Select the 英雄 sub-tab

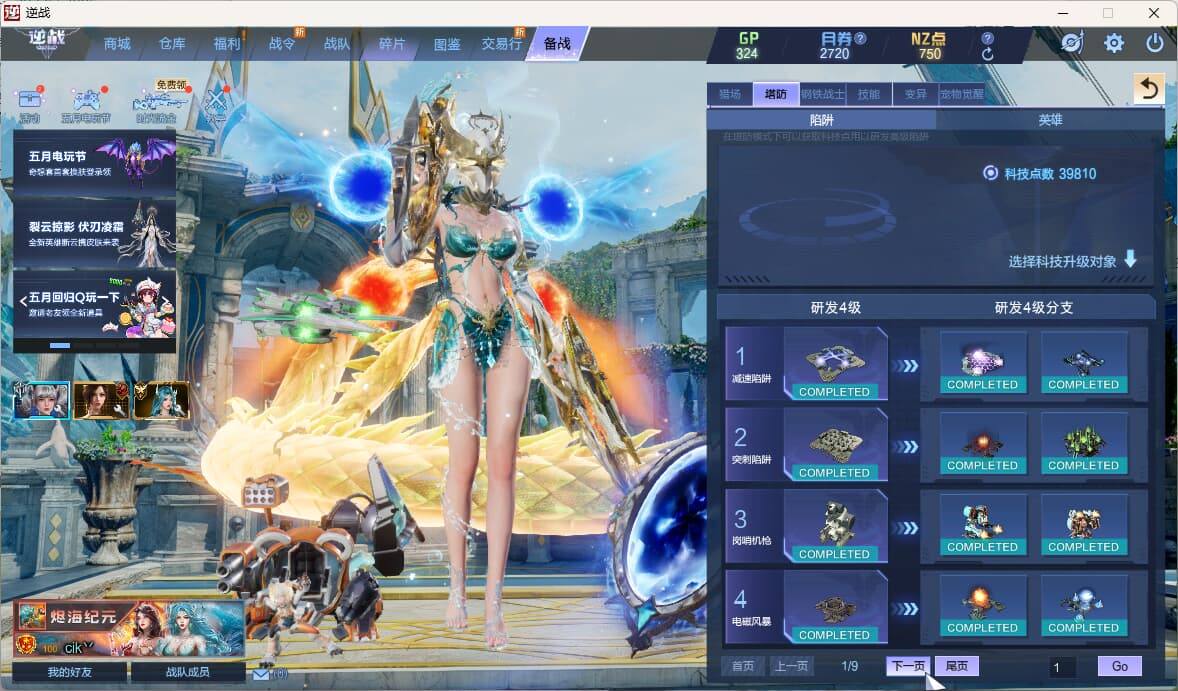coord(1050,119)
